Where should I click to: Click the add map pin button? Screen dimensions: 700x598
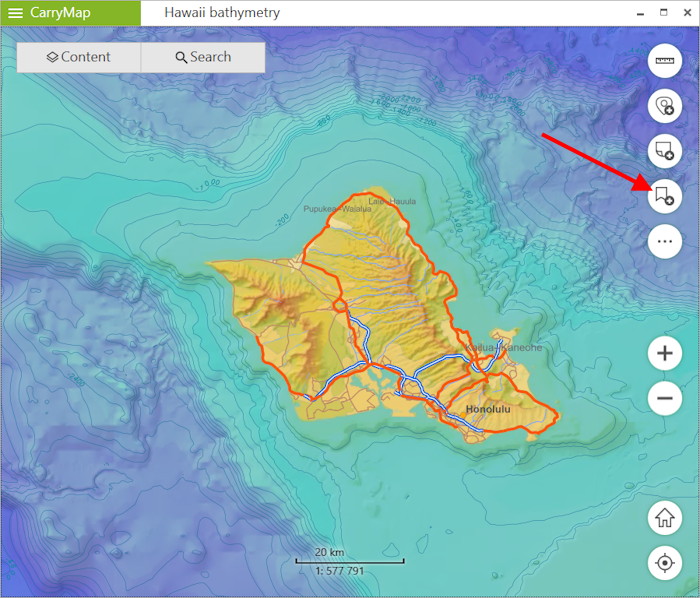coord(664,106)
